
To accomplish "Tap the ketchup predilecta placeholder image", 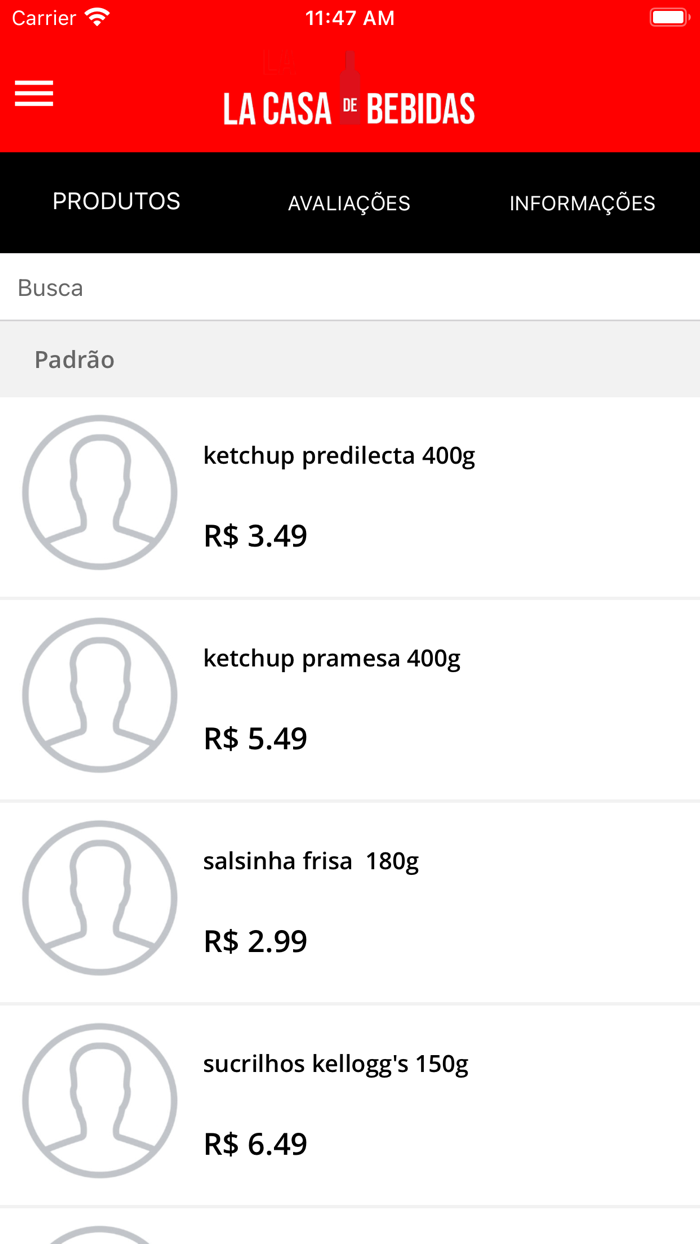I will (x=100, y=493).
